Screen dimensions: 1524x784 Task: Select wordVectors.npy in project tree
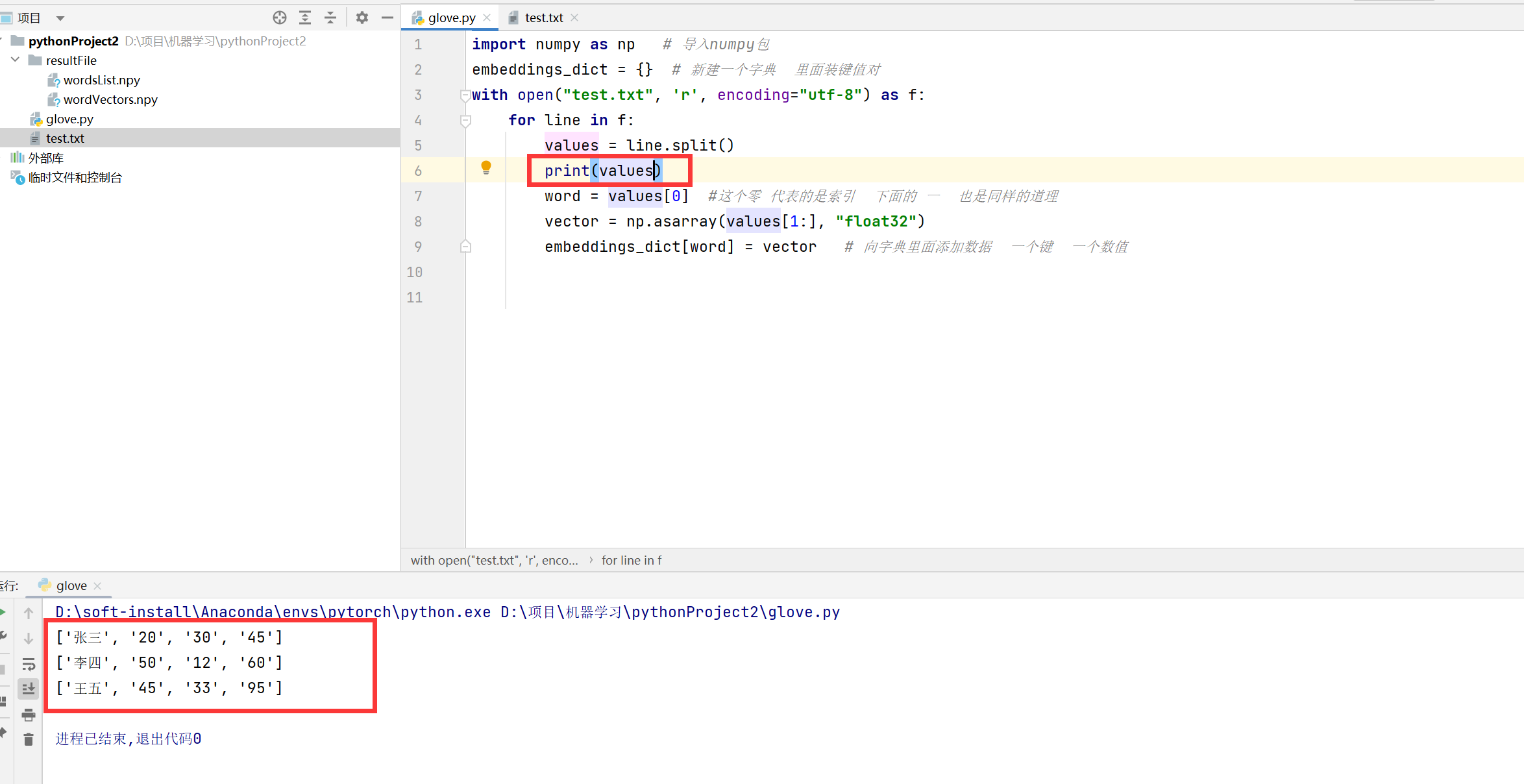point(110,99)
